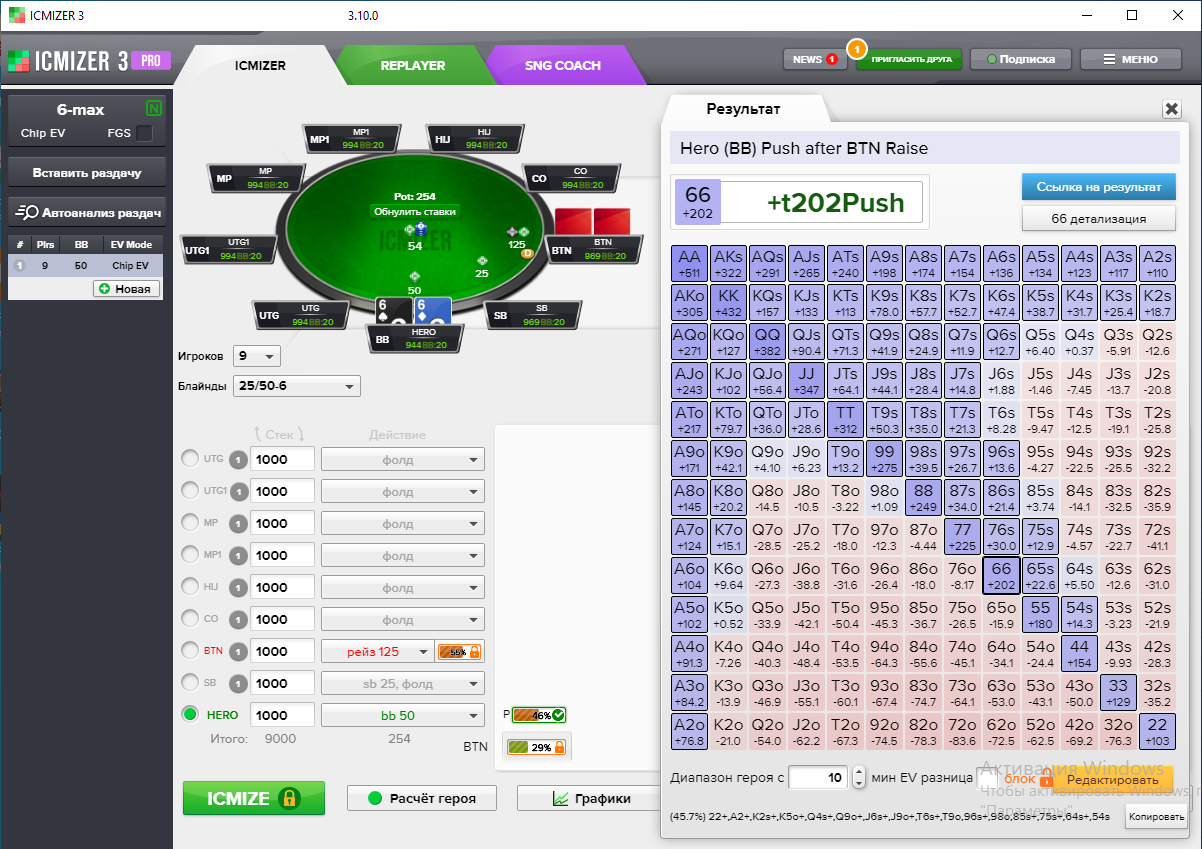Viewport: 1202px width, 849px height.
Task: Open the MP action dropdown
Action: tap(402, 524)
